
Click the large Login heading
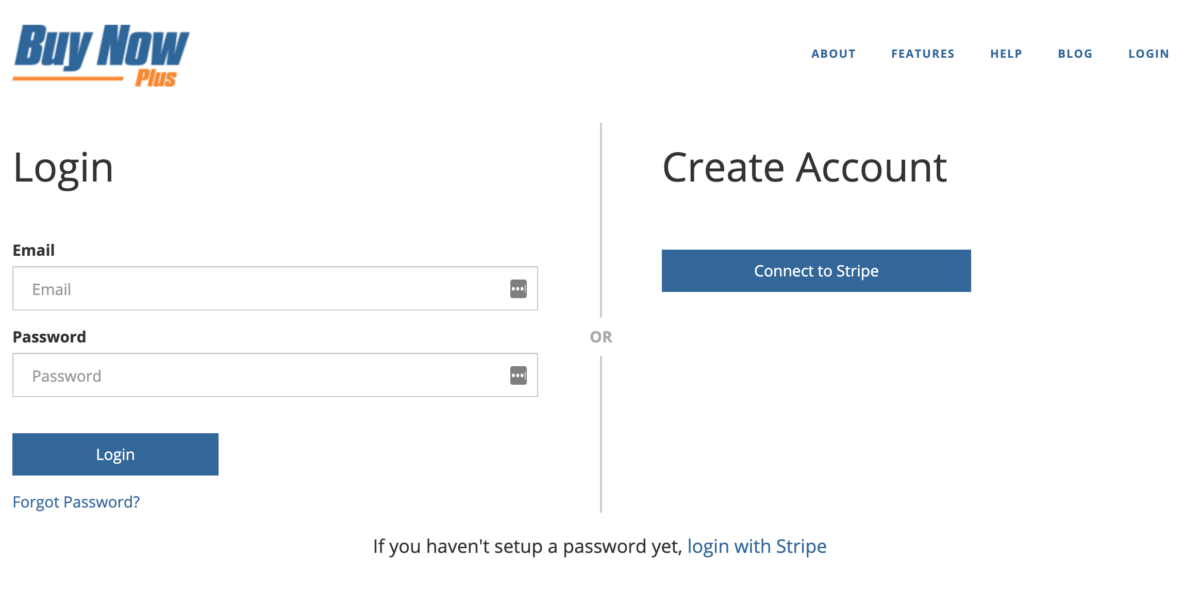pos(63,168)
